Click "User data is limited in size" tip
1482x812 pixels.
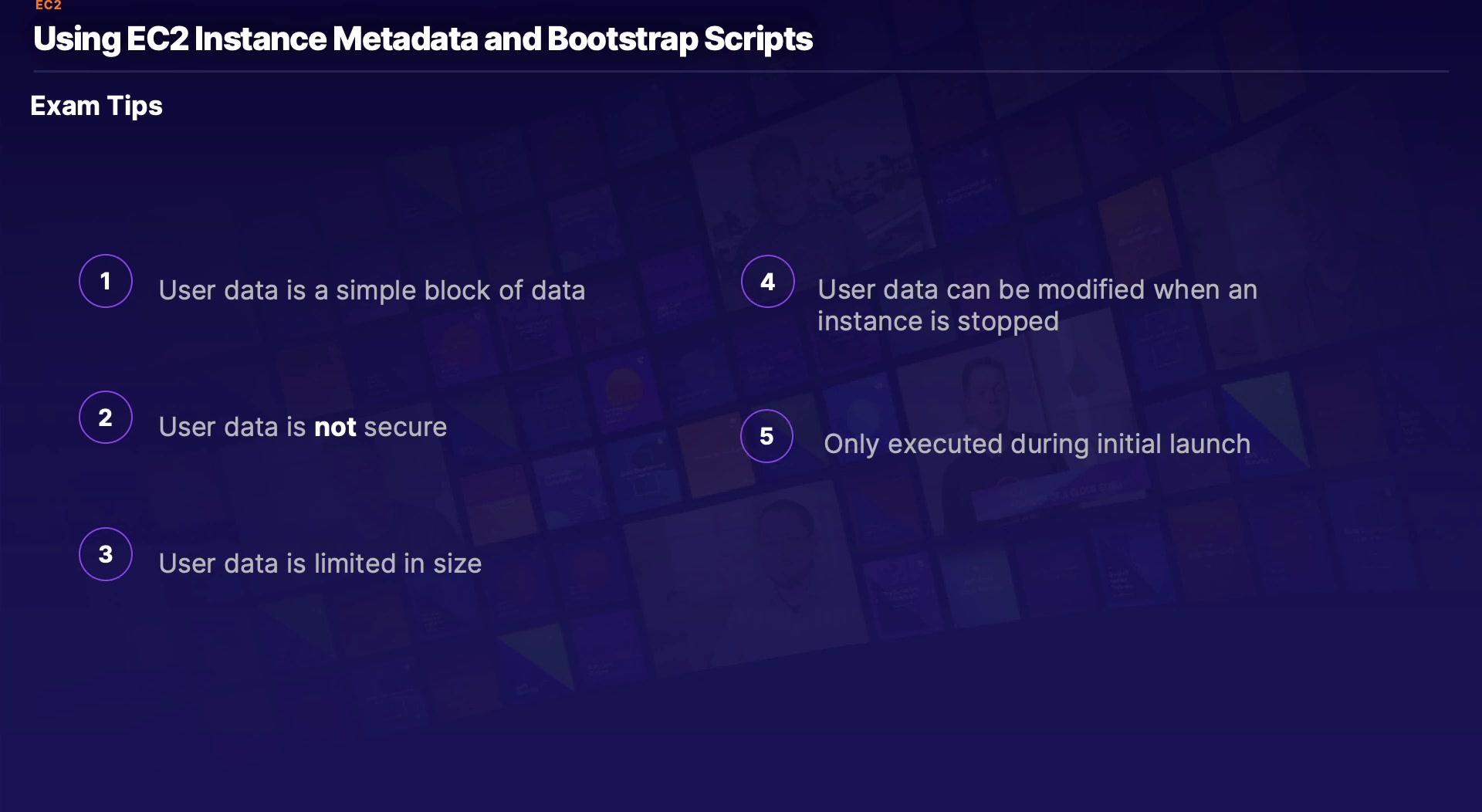coord(320,563)
